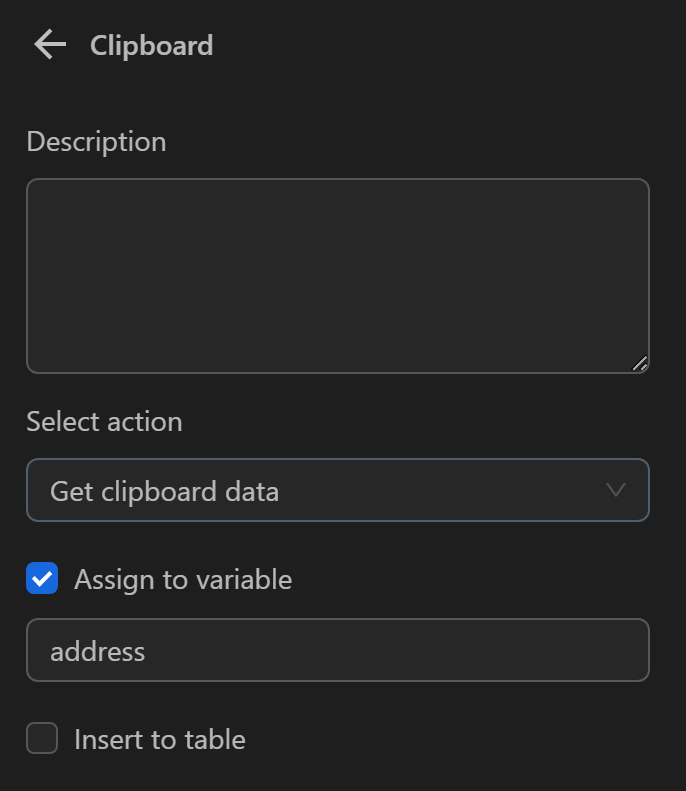Enable the Insert to table checkbox
686x791 pixels.
pyautogui.click(x=42, y=739)
